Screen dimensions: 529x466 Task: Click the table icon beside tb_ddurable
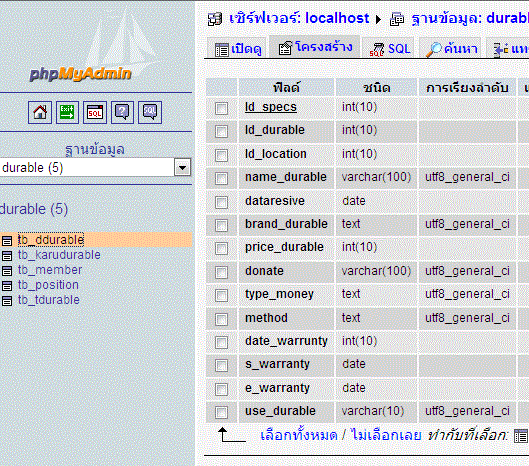pyautogui.click(x=7, y=241)
